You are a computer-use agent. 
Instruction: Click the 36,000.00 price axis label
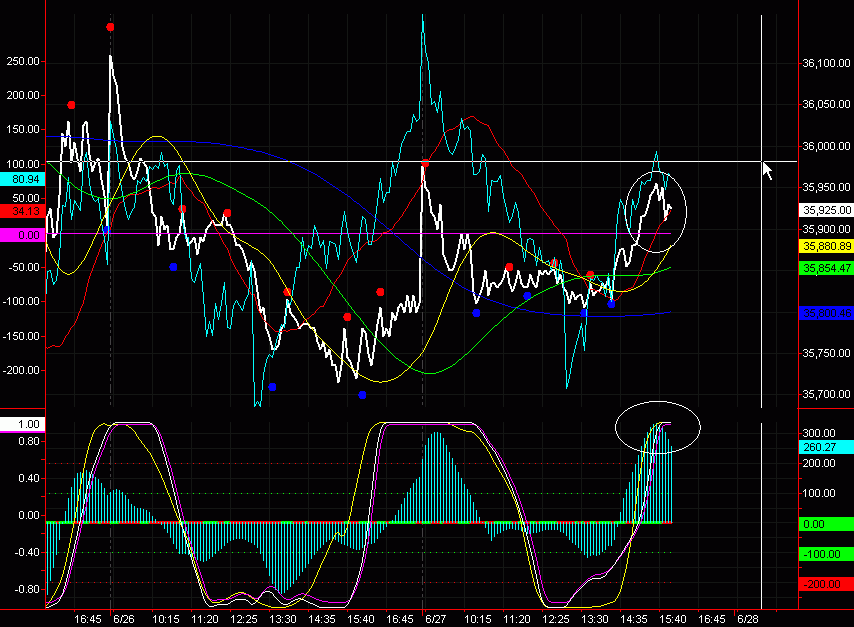coord(826,146)
